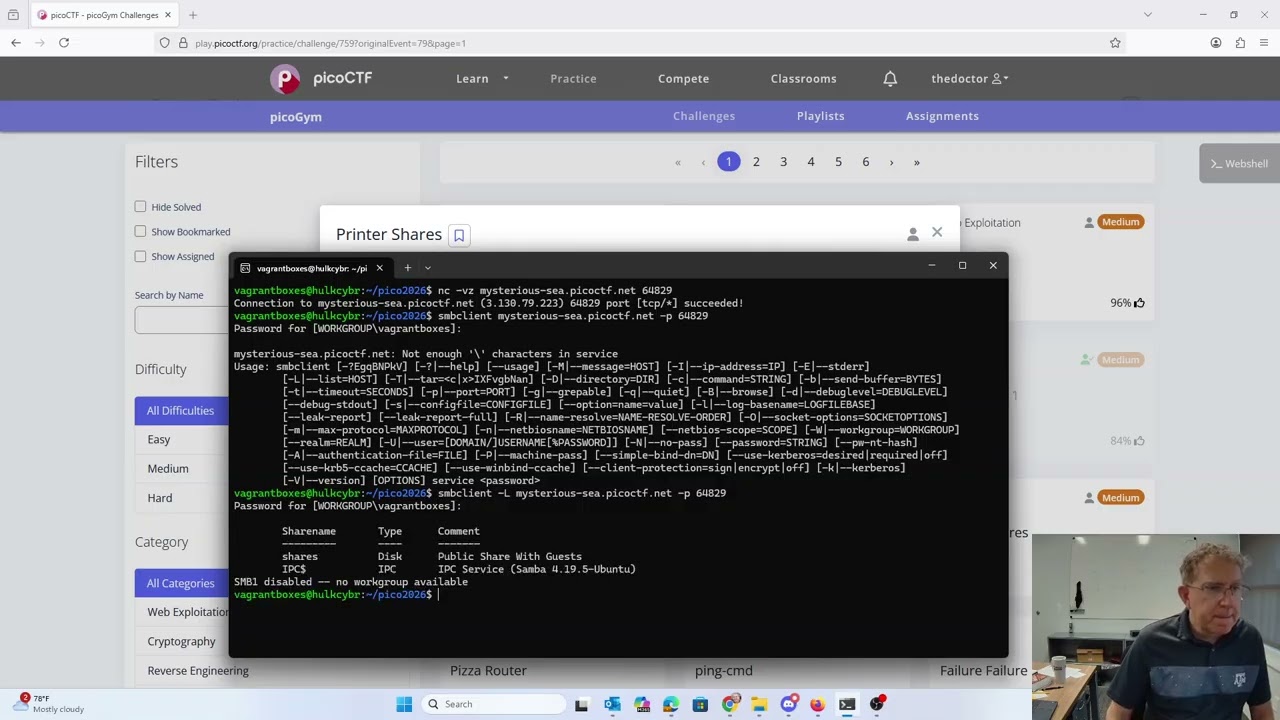Go to page 6 of challenges
Screen dimensions: 1280x720
click(x=866, y=162)
